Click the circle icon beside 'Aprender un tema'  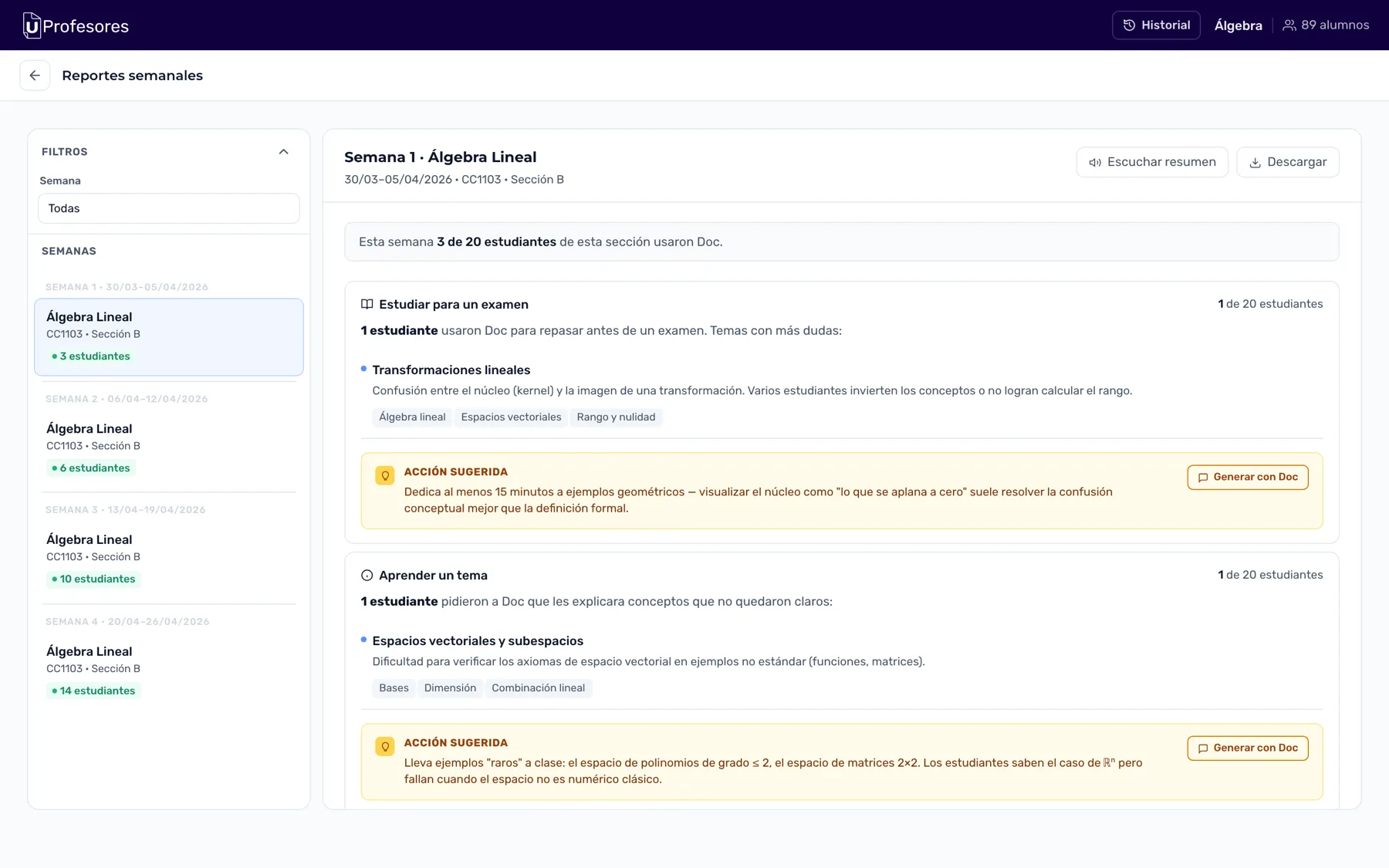[367, 576]
